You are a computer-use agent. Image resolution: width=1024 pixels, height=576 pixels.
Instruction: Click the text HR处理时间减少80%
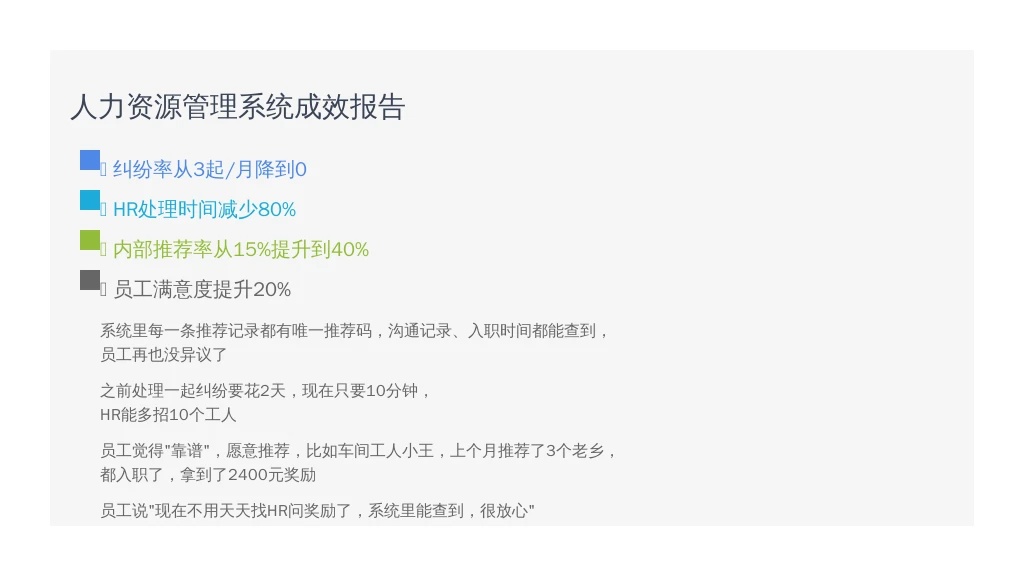click(204, 210)
